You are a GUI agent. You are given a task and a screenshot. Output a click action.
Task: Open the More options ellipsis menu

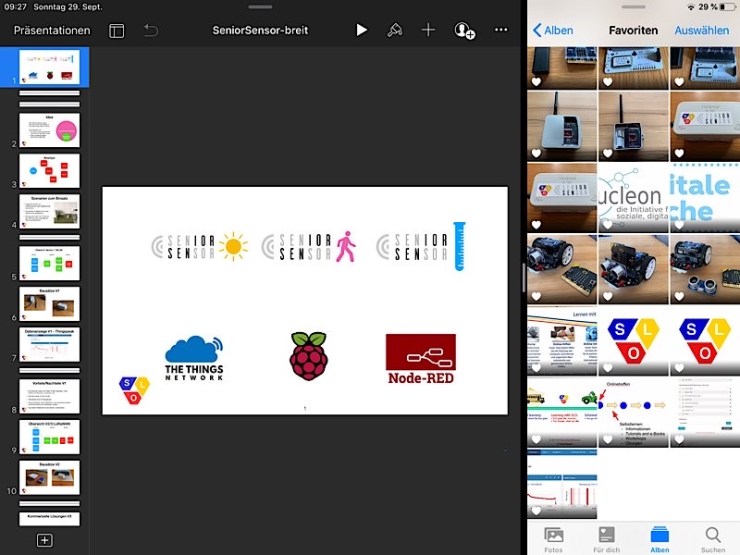point(501,30)
